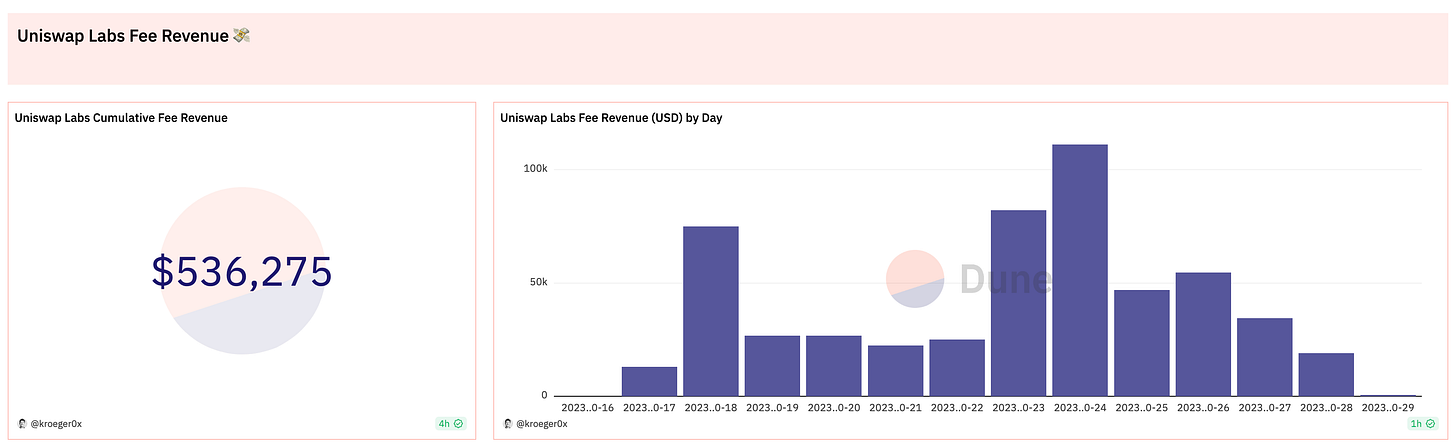Click the $536,275 counter value
Screen dimensions: 1456x446
pyautogui.click(x=241, y=272)
